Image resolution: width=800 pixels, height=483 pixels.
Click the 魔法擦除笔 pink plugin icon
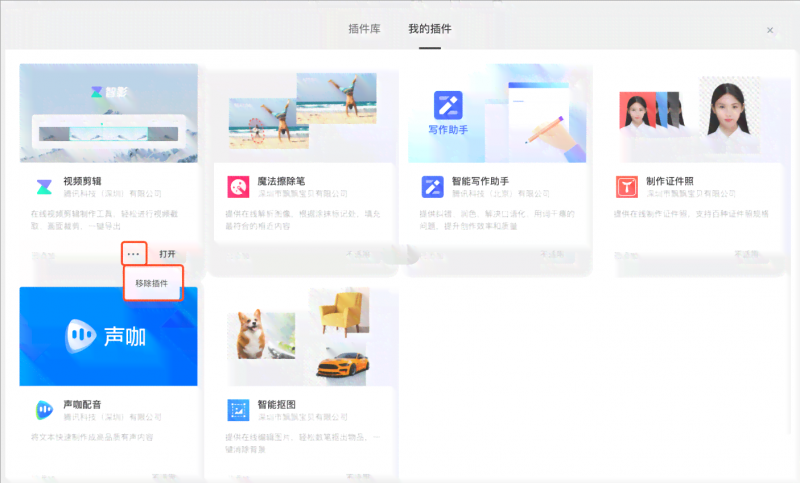pos(238,186)
